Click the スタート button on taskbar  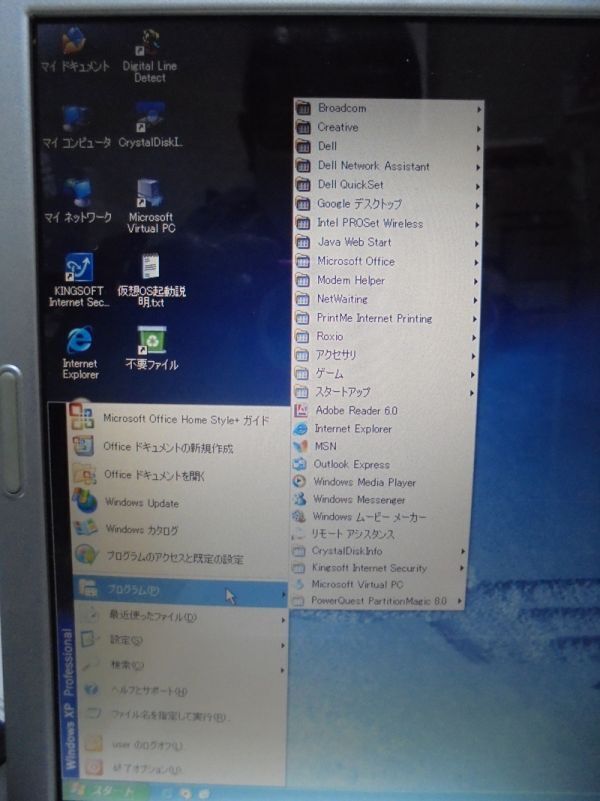[x=105, y=791]
